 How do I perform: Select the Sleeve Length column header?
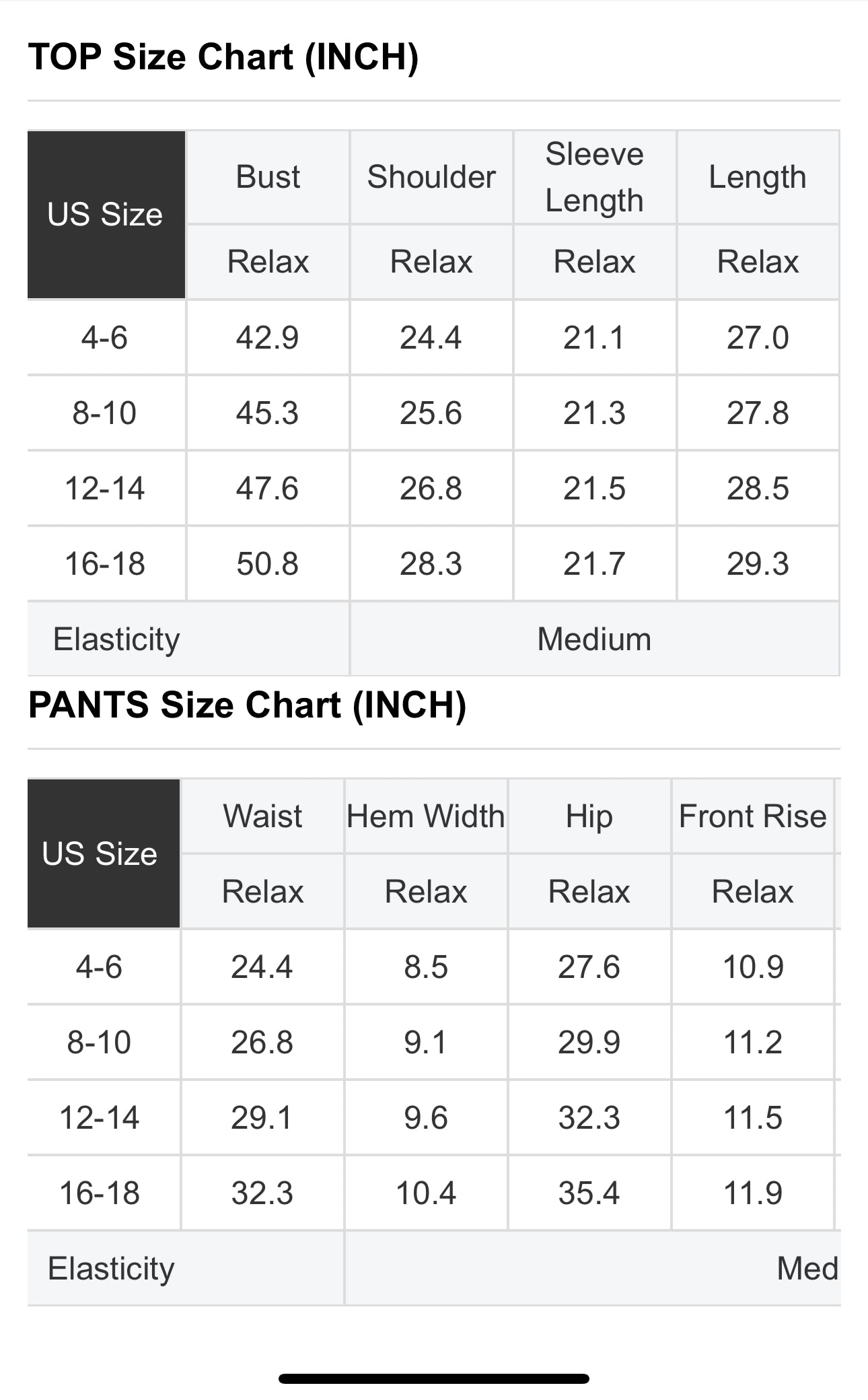(594, 177)
